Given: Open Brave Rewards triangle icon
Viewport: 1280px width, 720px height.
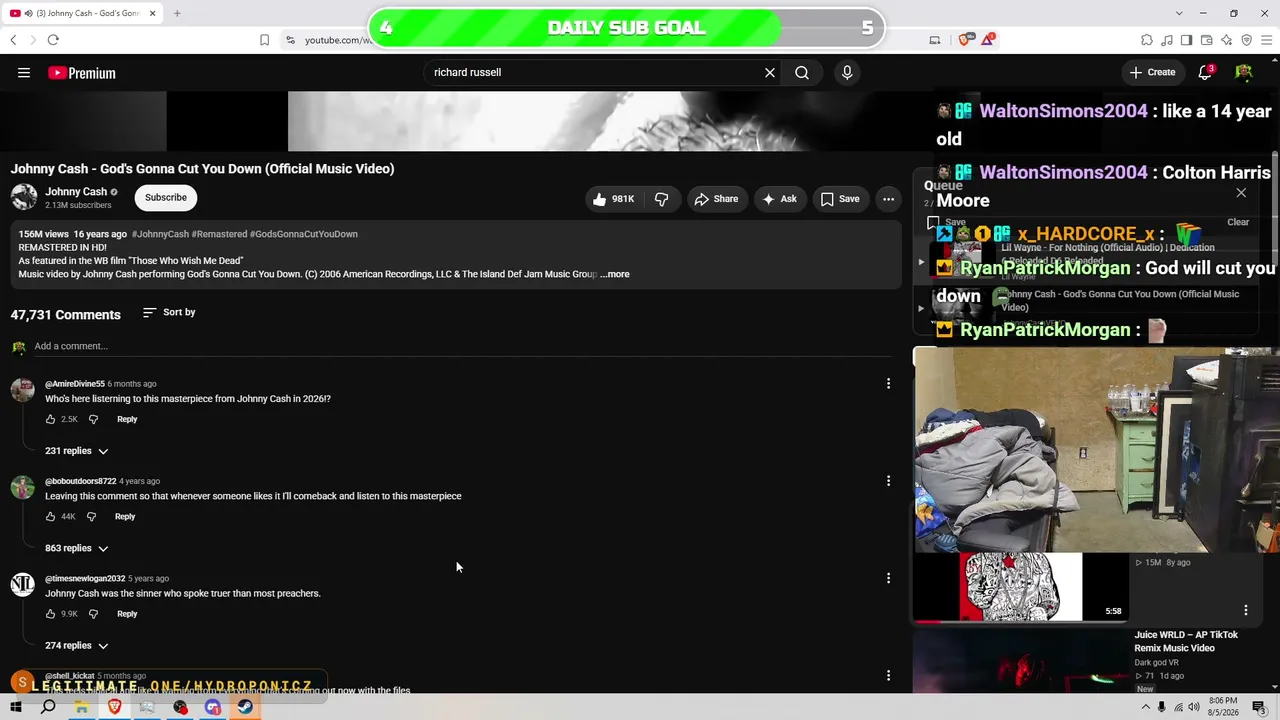Looking at the screenshot, I should pos(988,39).
